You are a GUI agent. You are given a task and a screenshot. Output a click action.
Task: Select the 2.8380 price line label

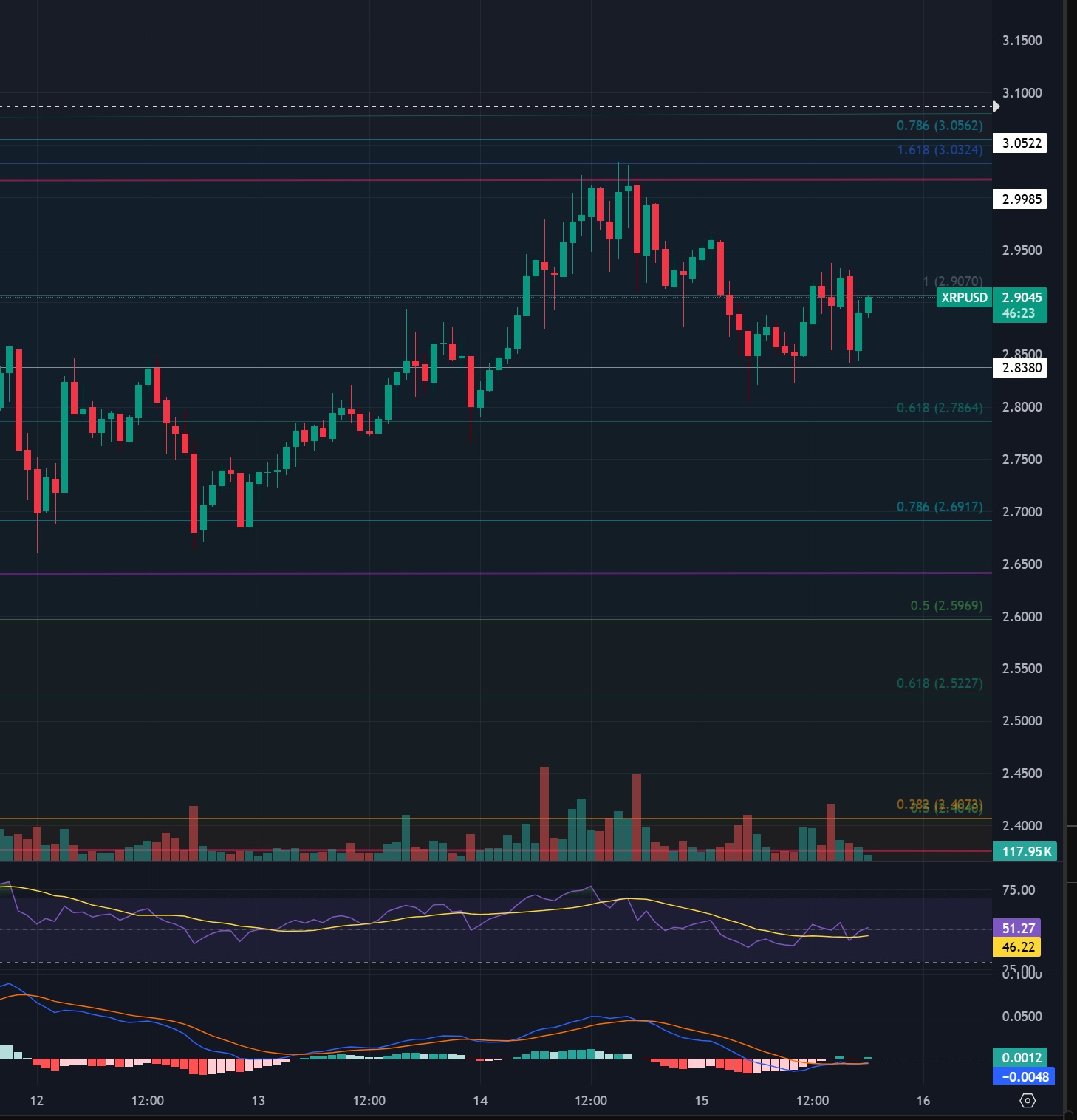(1021, 368)
